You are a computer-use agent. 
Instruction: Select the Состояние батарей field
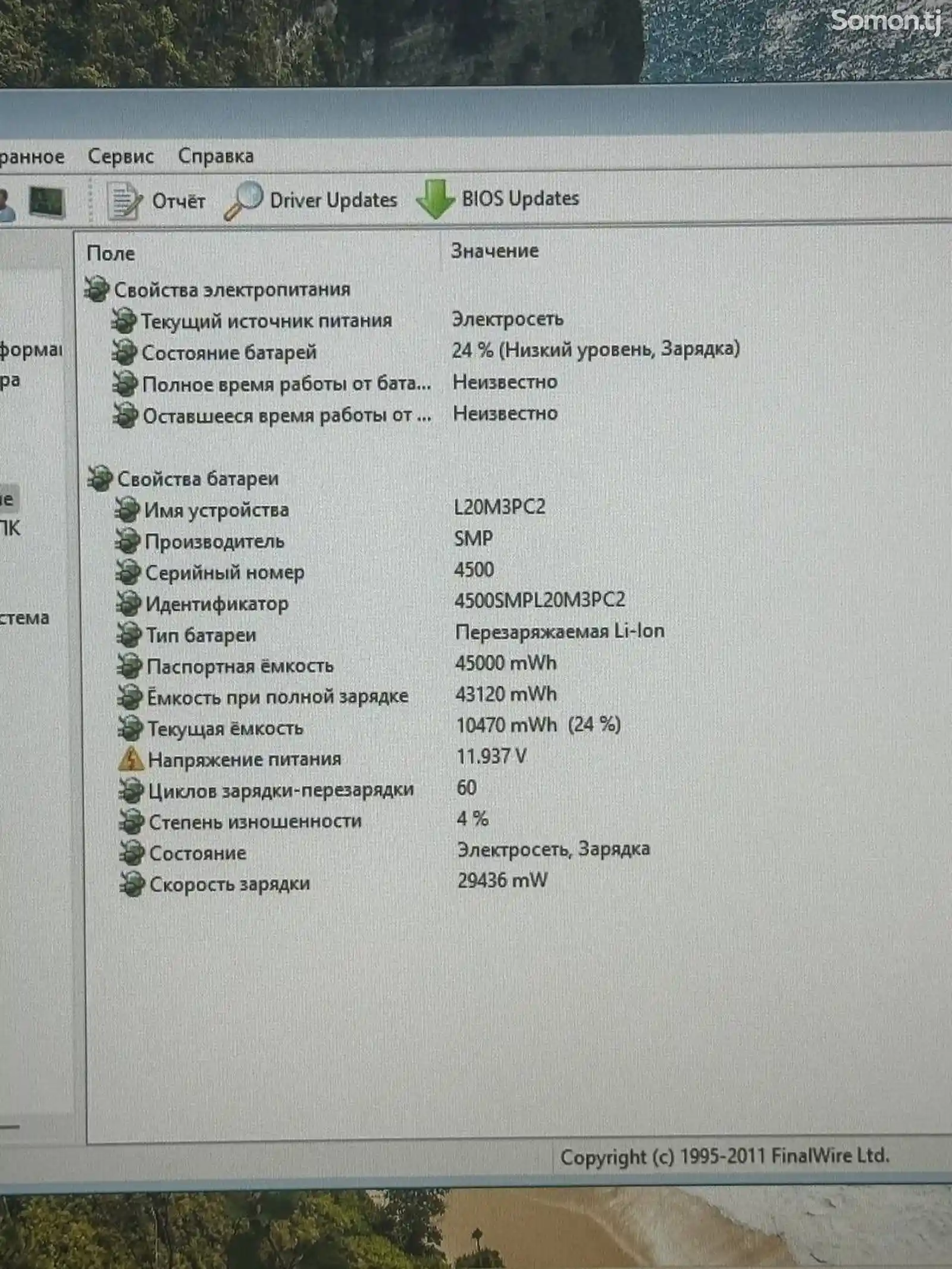[x=229, y=352]
